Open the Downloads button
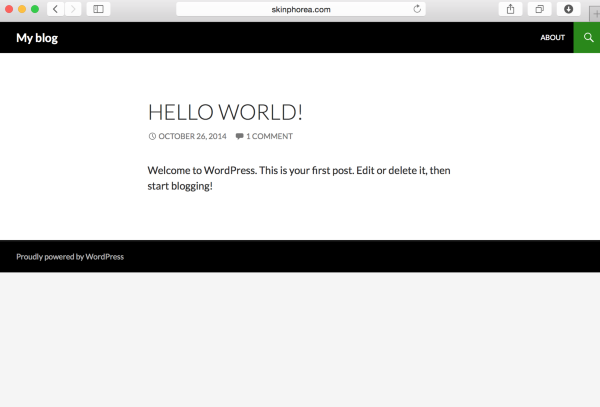600x407 pixels. (569, 9)
